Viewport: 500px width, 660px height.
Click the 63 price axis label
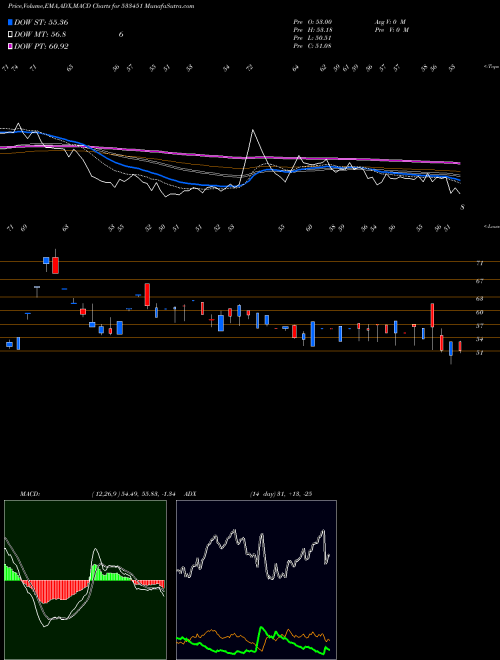click(479, 298)
